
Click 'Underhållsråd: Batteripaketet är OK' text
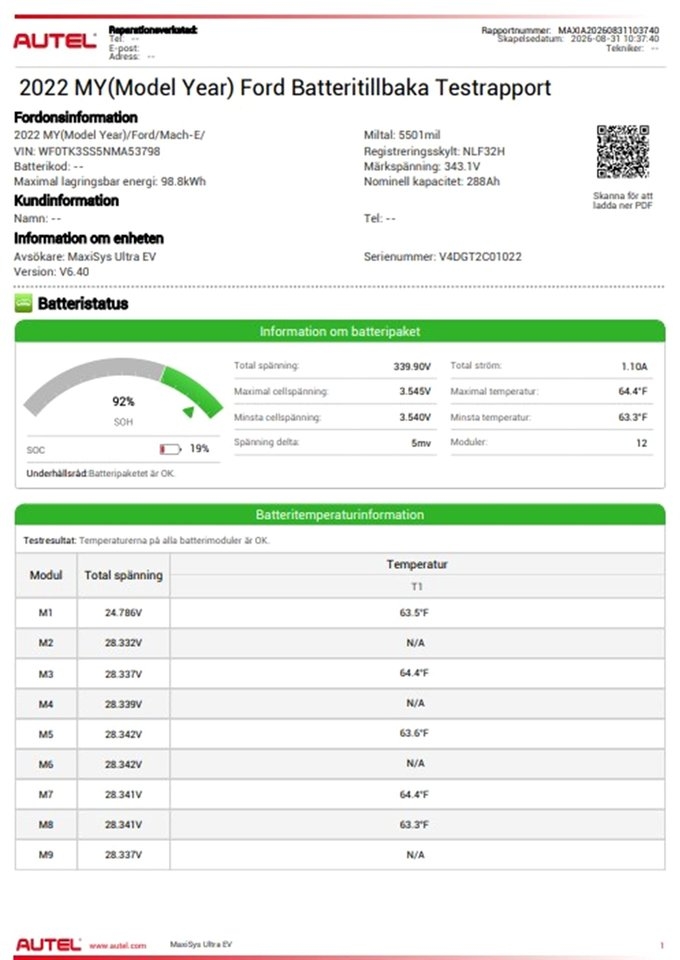point(100,473)
